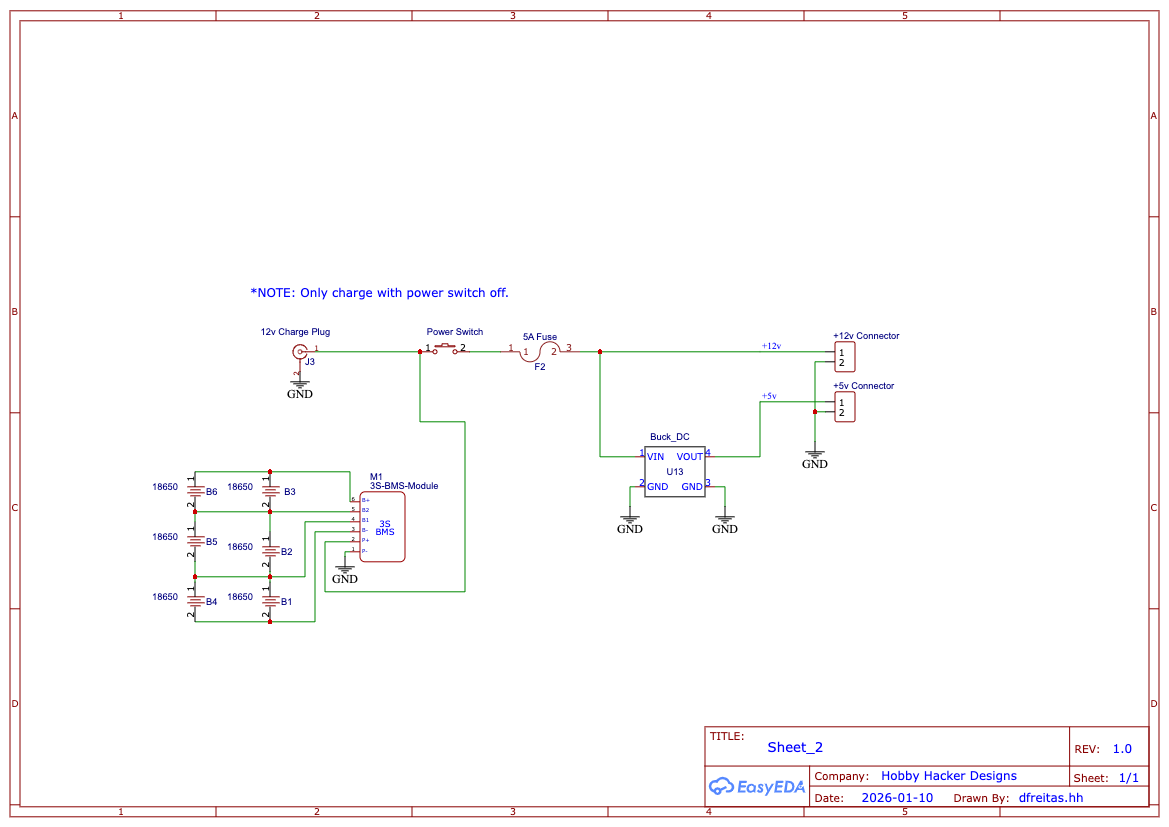Image resolution: width=1169 pixels, height=827 pixels.
Task: Click GND symbol under buck pin 3
Action: (x=725, y=524)
